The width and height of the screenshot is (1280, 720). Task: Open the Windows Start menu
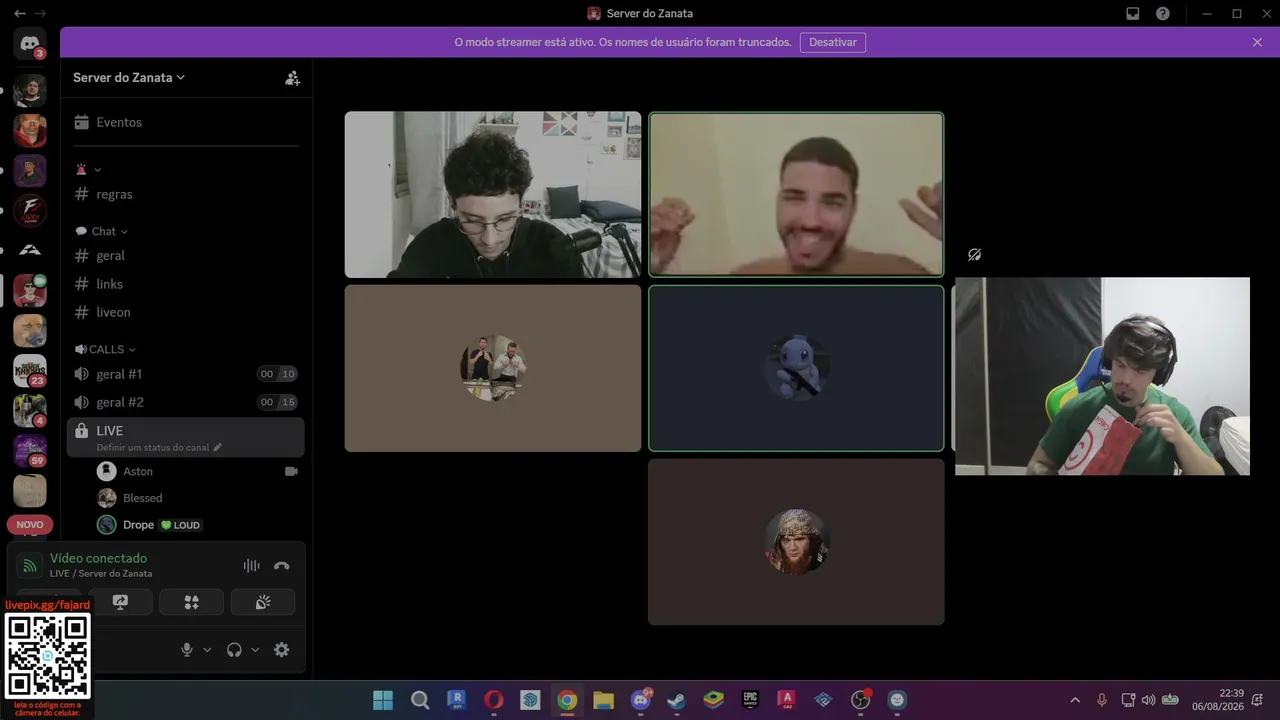coord(383,700)
